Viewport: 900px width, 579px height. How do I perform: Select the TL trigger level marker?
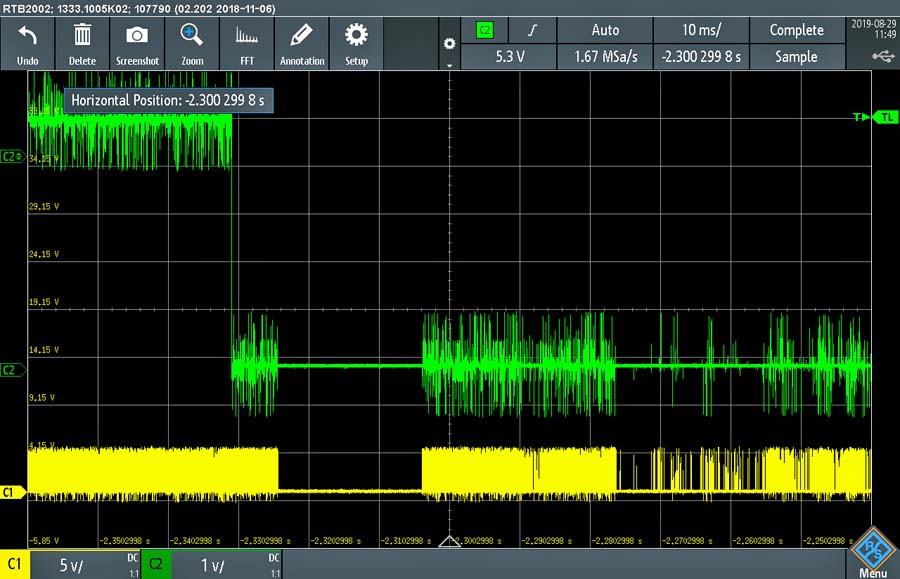coord(886,117)
